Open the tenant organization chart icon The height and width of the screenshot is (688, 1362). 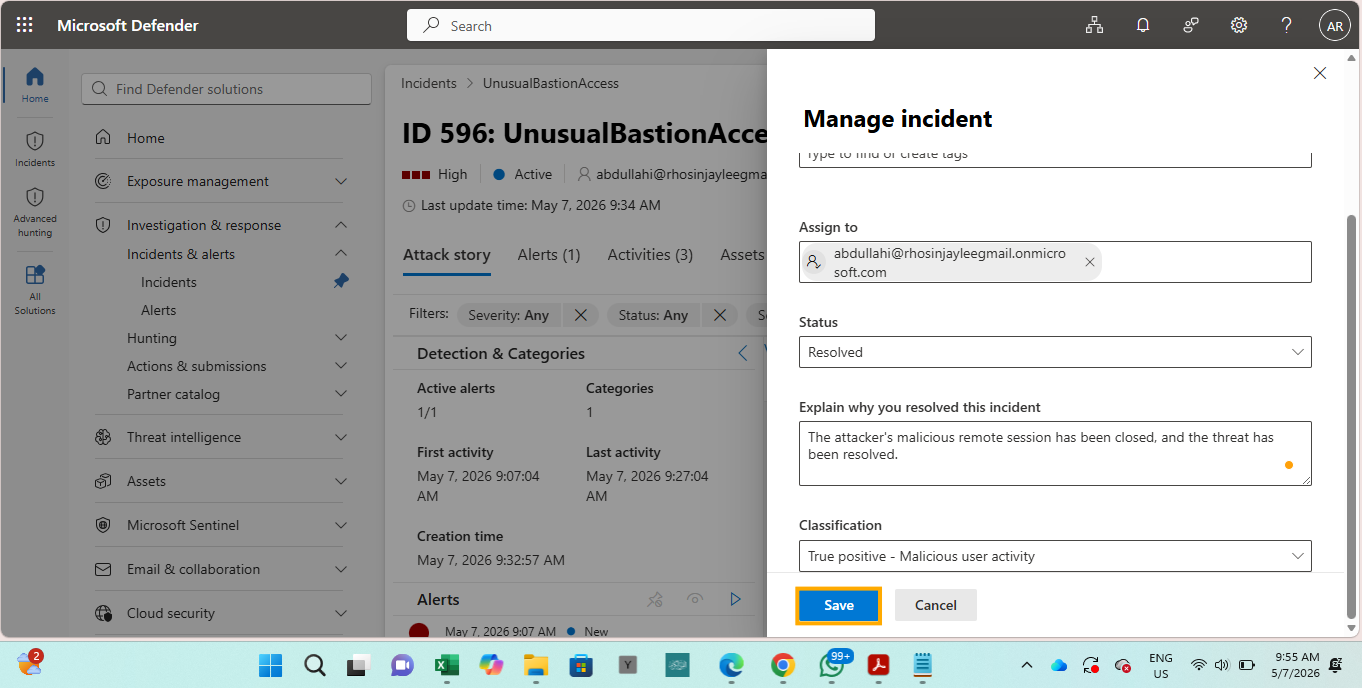(1095, 26)
